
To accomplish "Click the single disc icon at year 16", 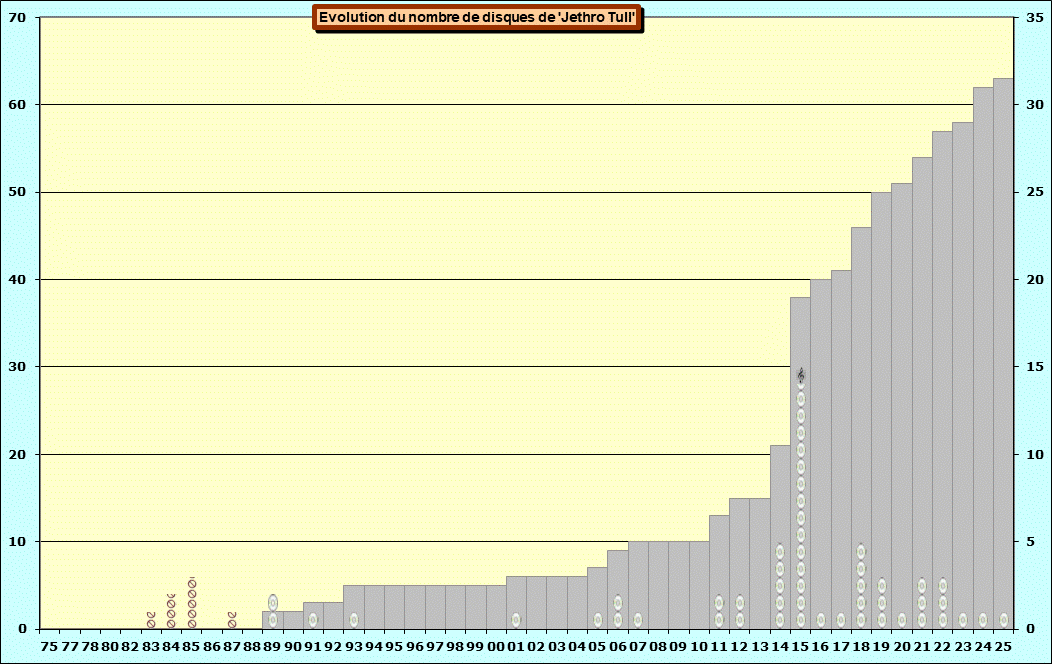I will coord(821,620).
